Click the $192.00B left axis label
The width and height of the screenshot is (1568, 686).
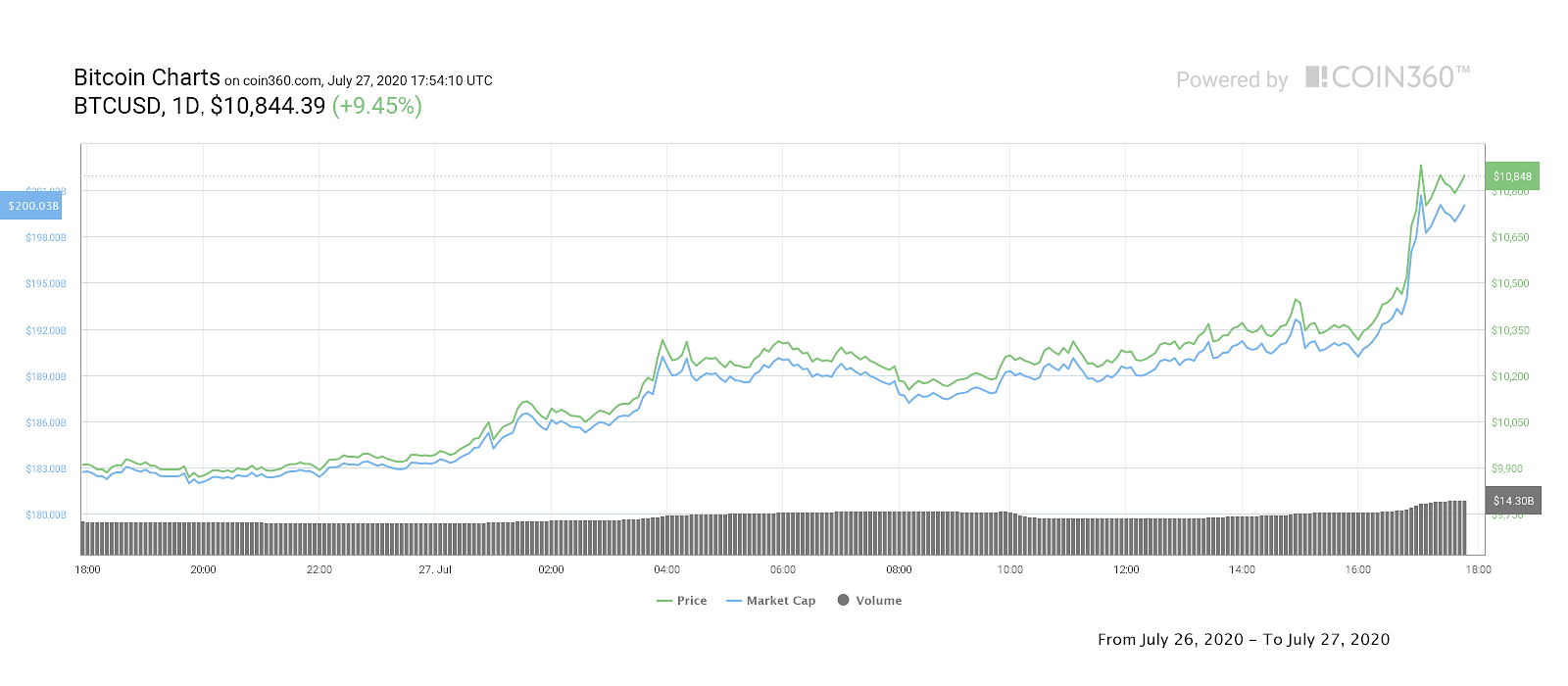point(46,330)
